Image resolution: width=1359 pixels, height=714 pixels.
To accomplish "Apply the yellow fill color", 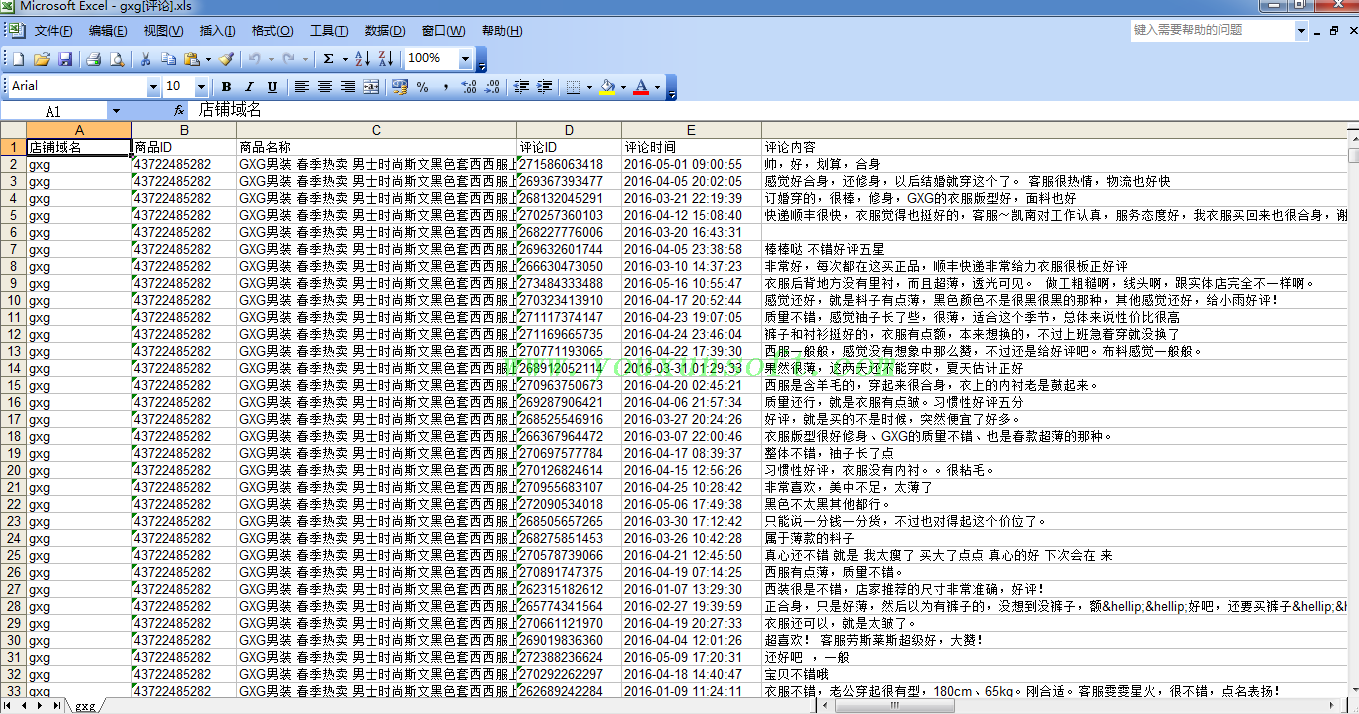I will click(608, 87).
